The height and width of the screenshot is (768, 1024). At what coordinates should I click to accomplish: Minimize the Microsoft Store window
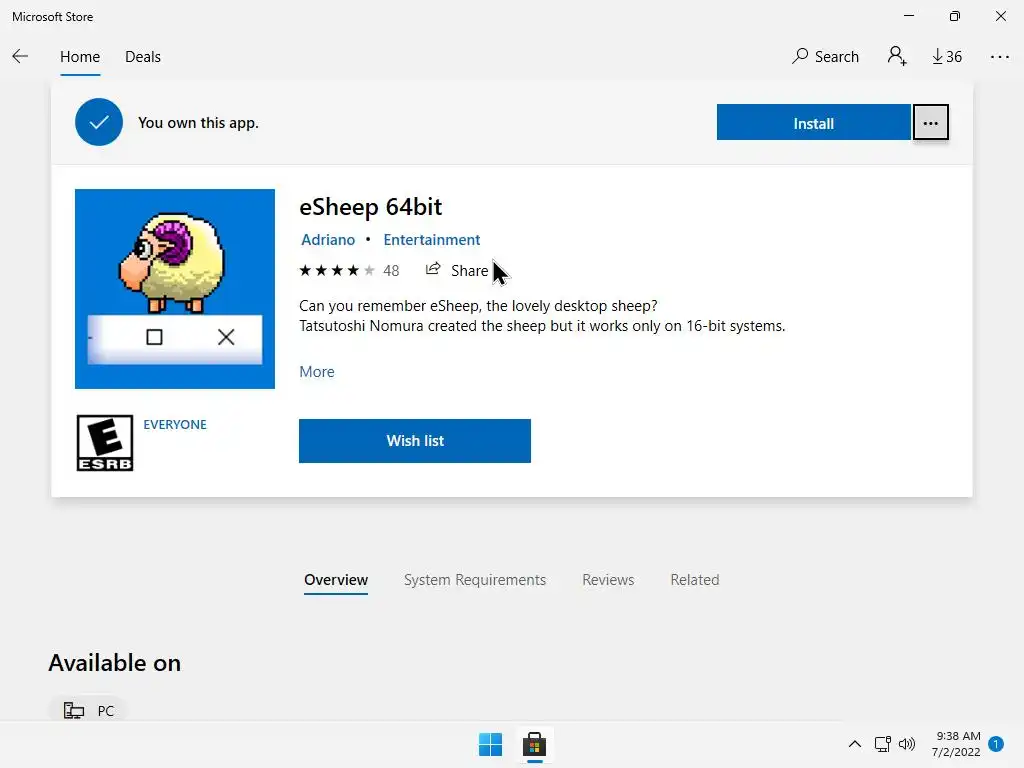(909, 16)
